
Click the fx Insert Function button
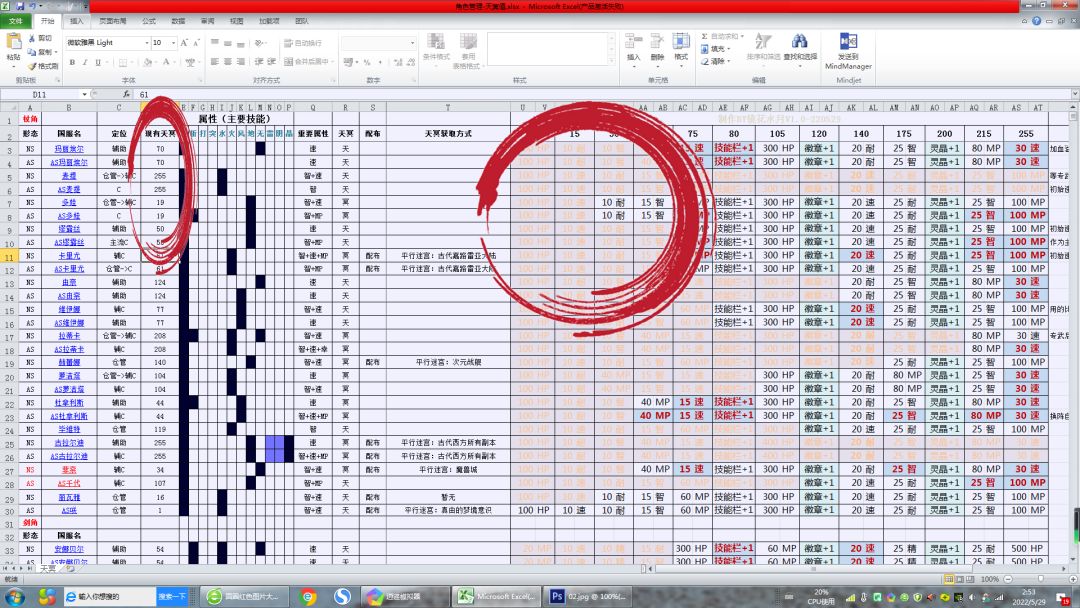click(126, 94)
